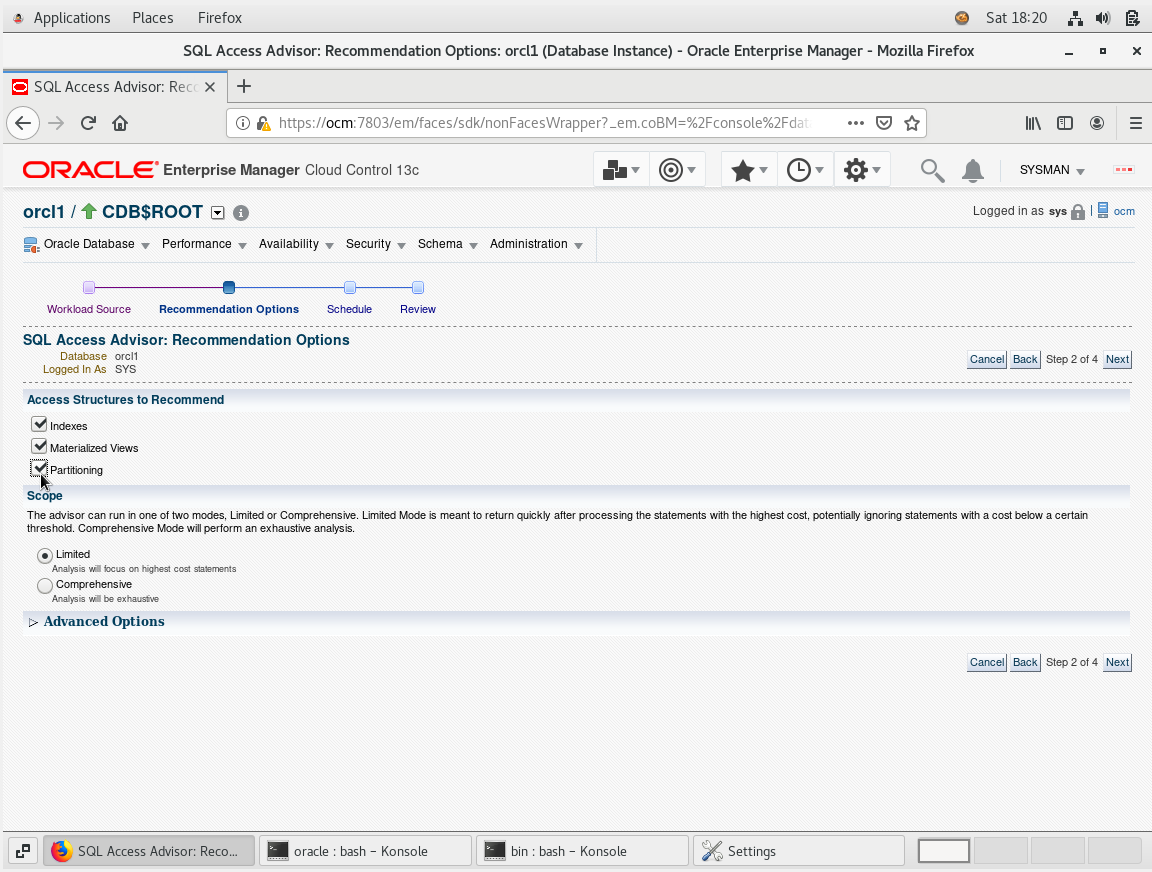Toggle the Firefox sidebar icon
The image size is (1152, 872).
coord(1065,123)
